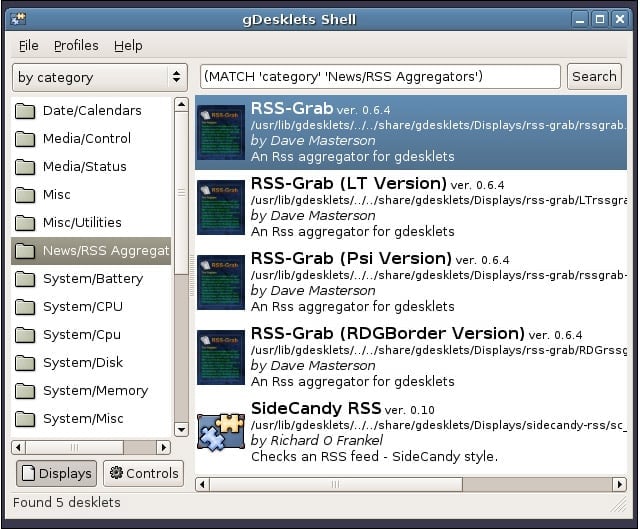Click the RSS-Grab (LT Version) thumbnail
This screenshot has width=640, height=529.
click(221, 208)
